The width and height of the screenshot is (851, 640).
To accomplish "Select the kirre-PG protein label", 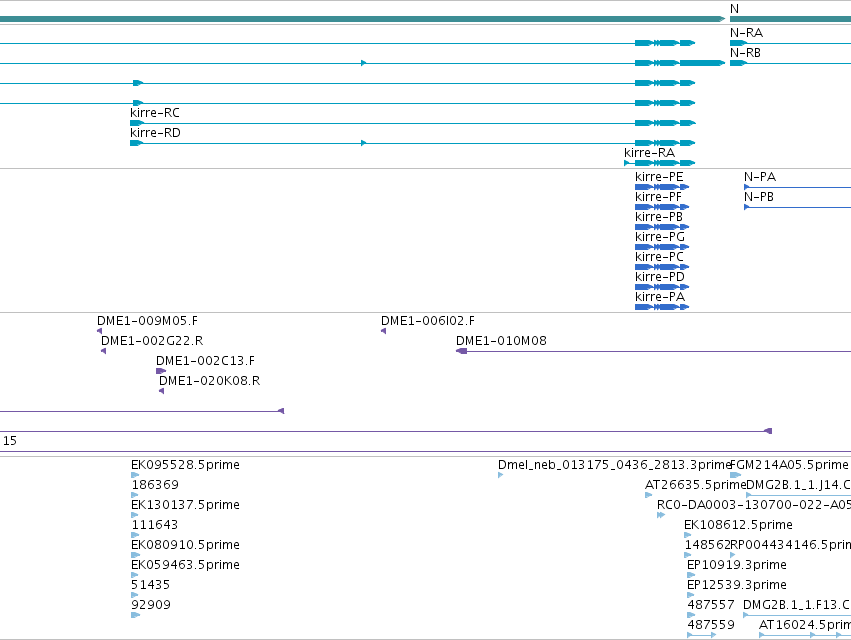I will tap(659, 237).
